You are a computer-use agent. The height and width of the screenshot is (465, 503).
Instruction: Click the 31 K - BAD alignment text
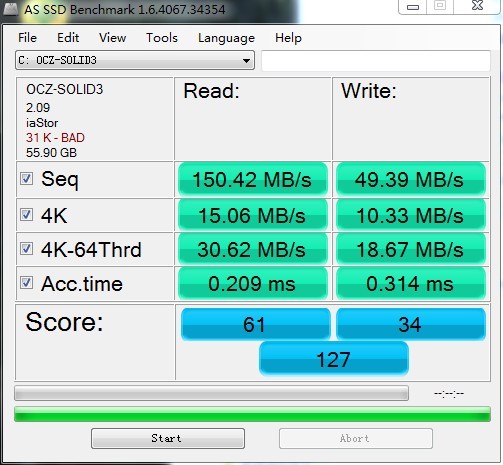click(x=55, y=138)
